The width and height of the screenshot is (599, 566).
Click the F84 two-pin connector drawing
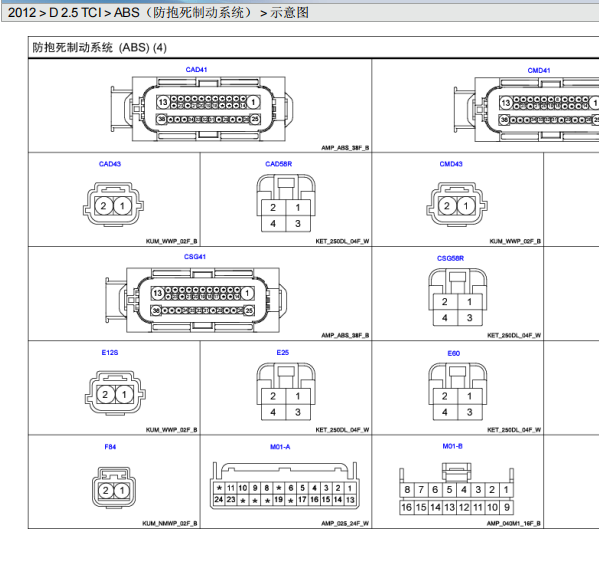114,488
